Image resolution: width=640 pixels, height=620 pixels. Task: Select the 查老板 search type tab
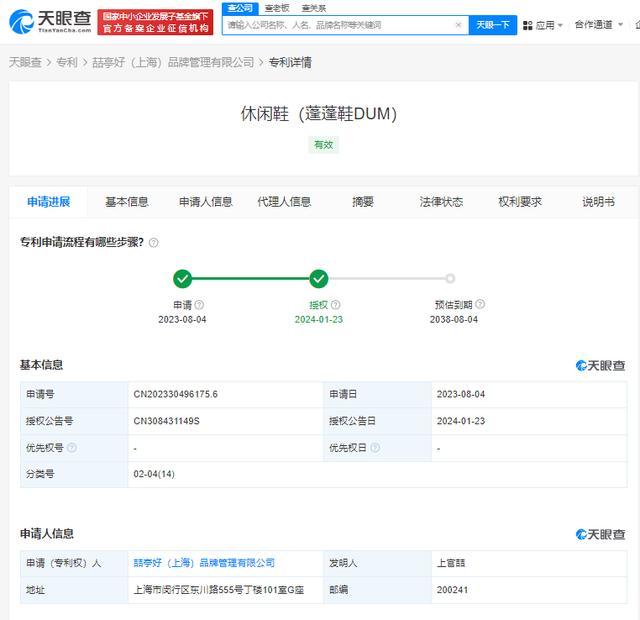coord(277,8)
